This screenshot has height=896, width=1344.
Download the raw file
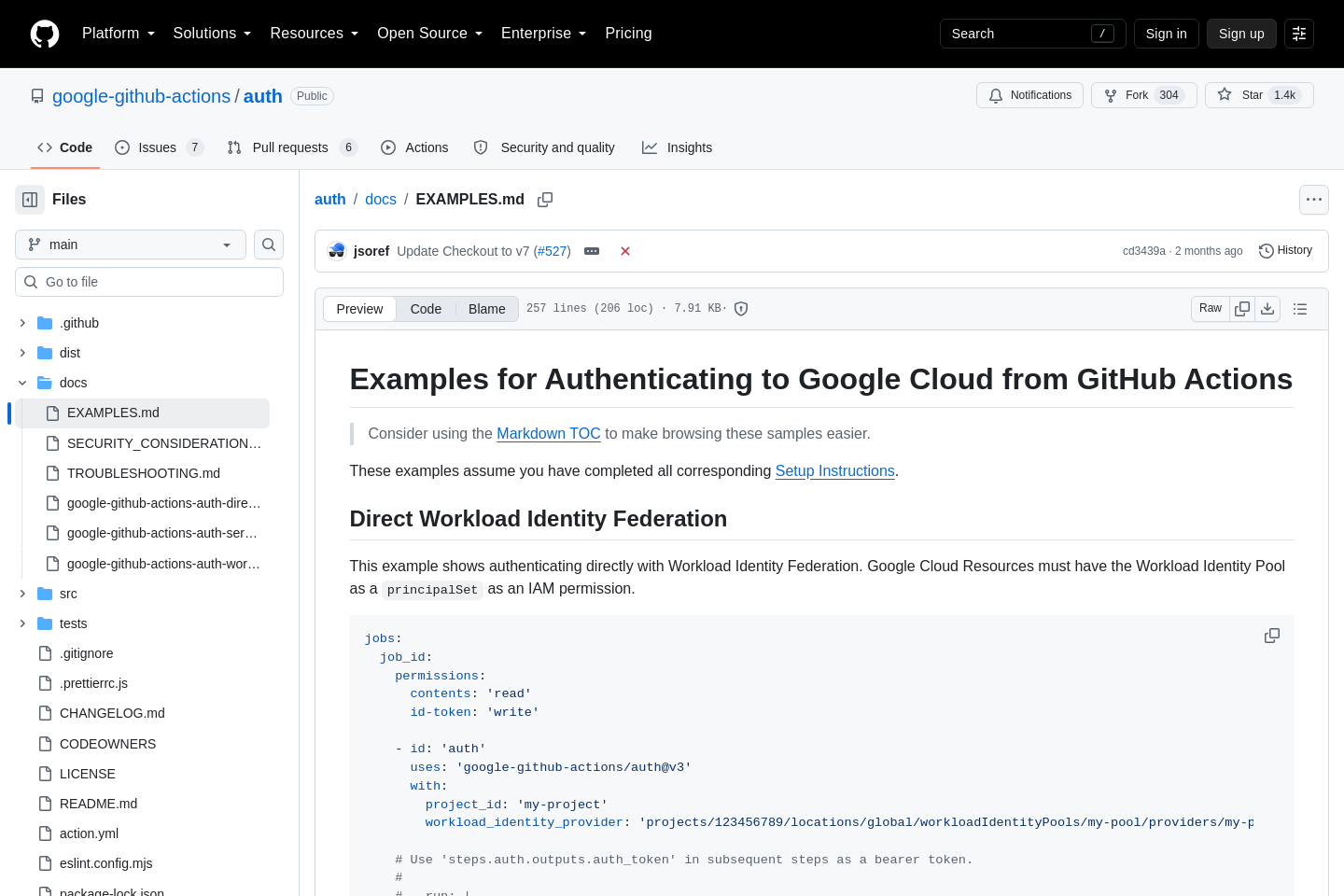(x=1267, y=309)
